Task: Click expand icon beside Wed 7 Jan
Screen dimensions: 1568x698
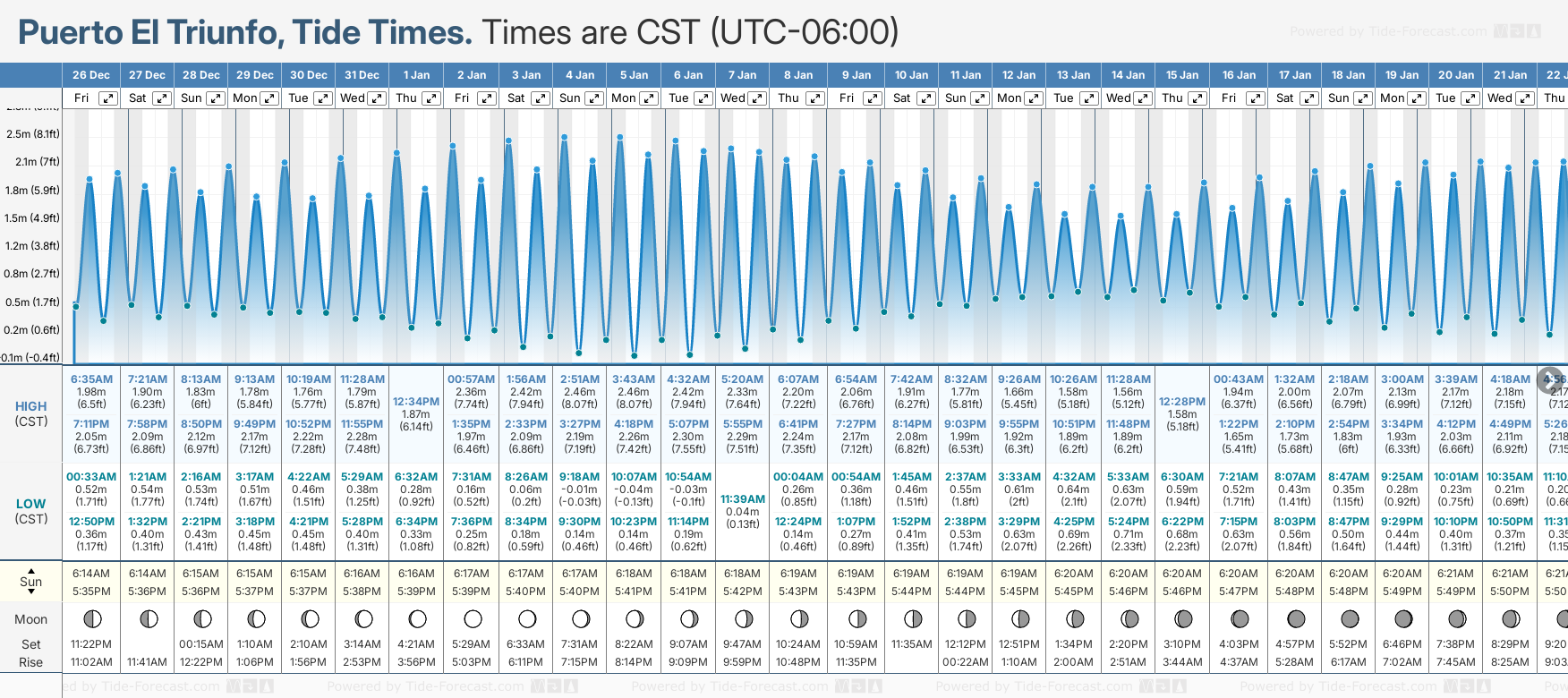Action: tap(757, 98)
